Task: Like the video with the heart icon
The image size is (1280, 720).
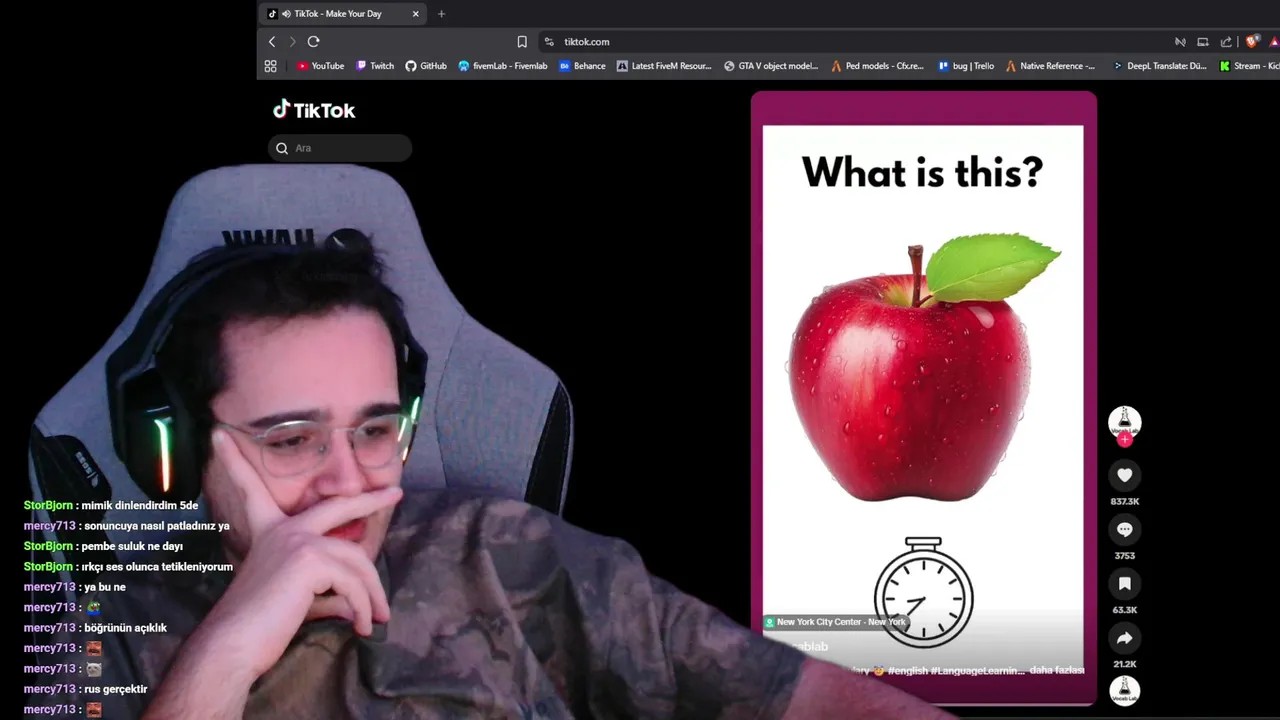Action: (x=1125, y=475)
